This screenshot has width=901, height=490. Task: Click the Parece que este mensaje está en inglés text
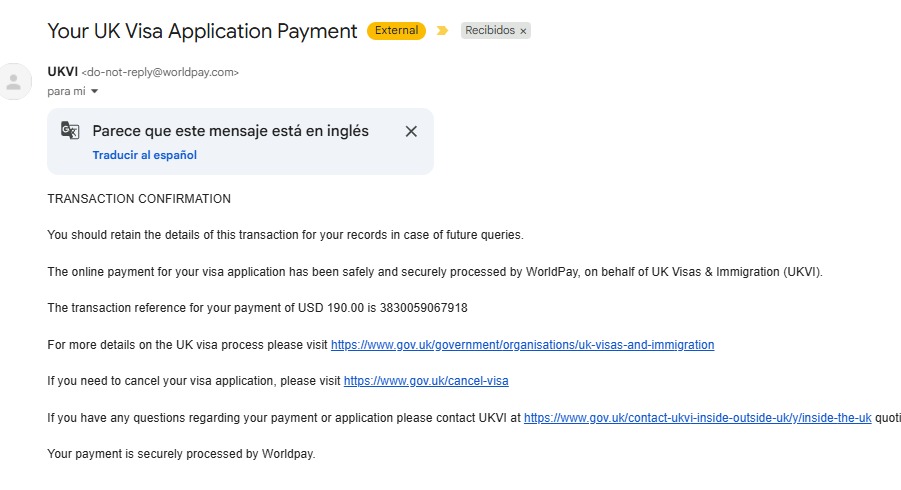tap(230, 131)
